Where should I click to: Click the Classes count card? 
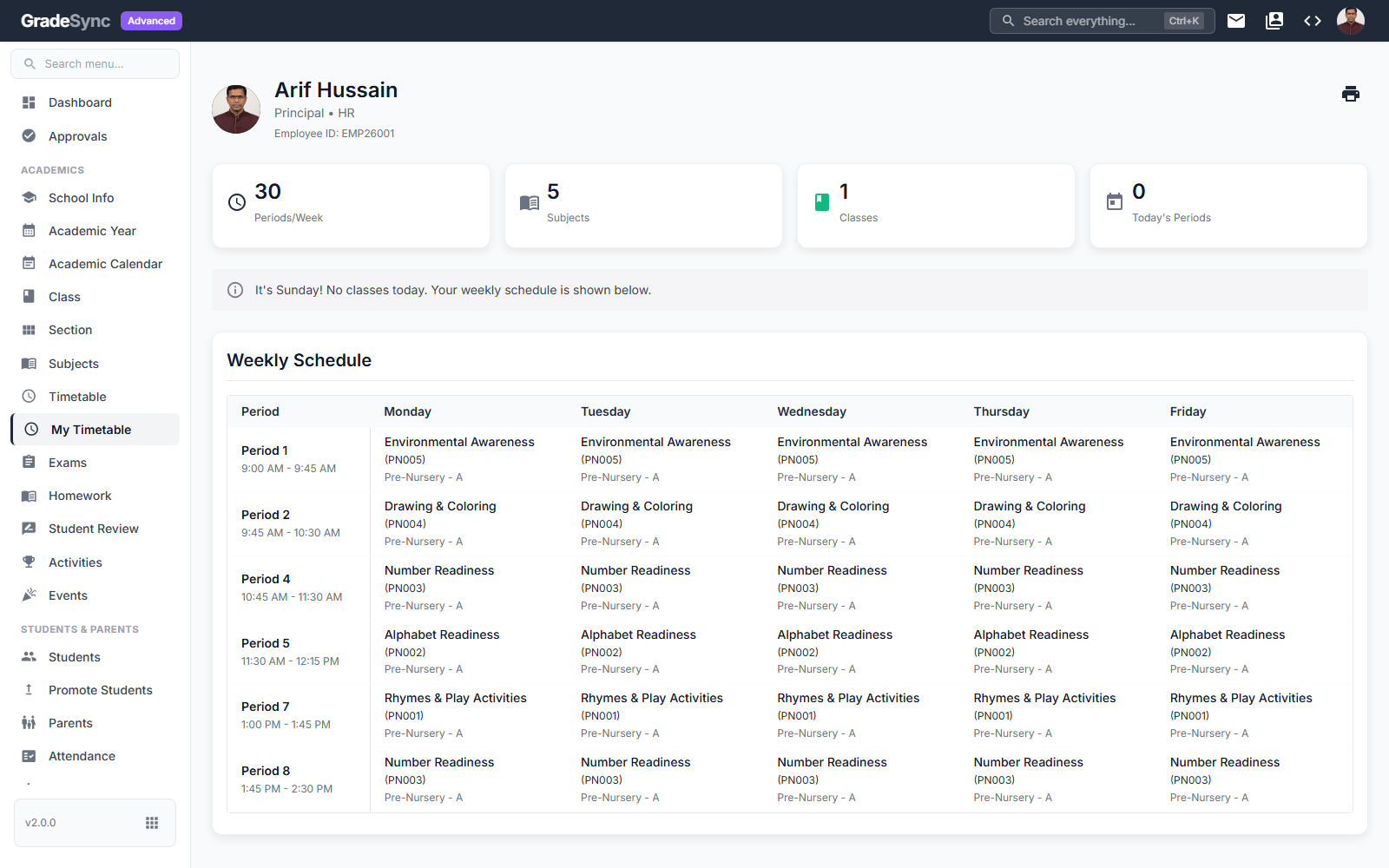coord(936,206)
